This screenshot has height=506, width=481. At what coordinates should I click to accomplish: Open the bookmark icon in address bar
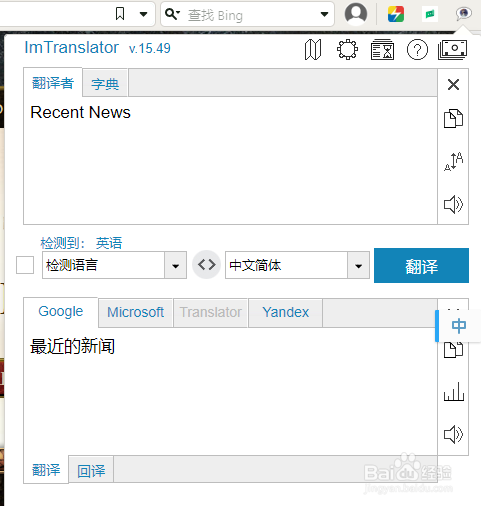120,14
